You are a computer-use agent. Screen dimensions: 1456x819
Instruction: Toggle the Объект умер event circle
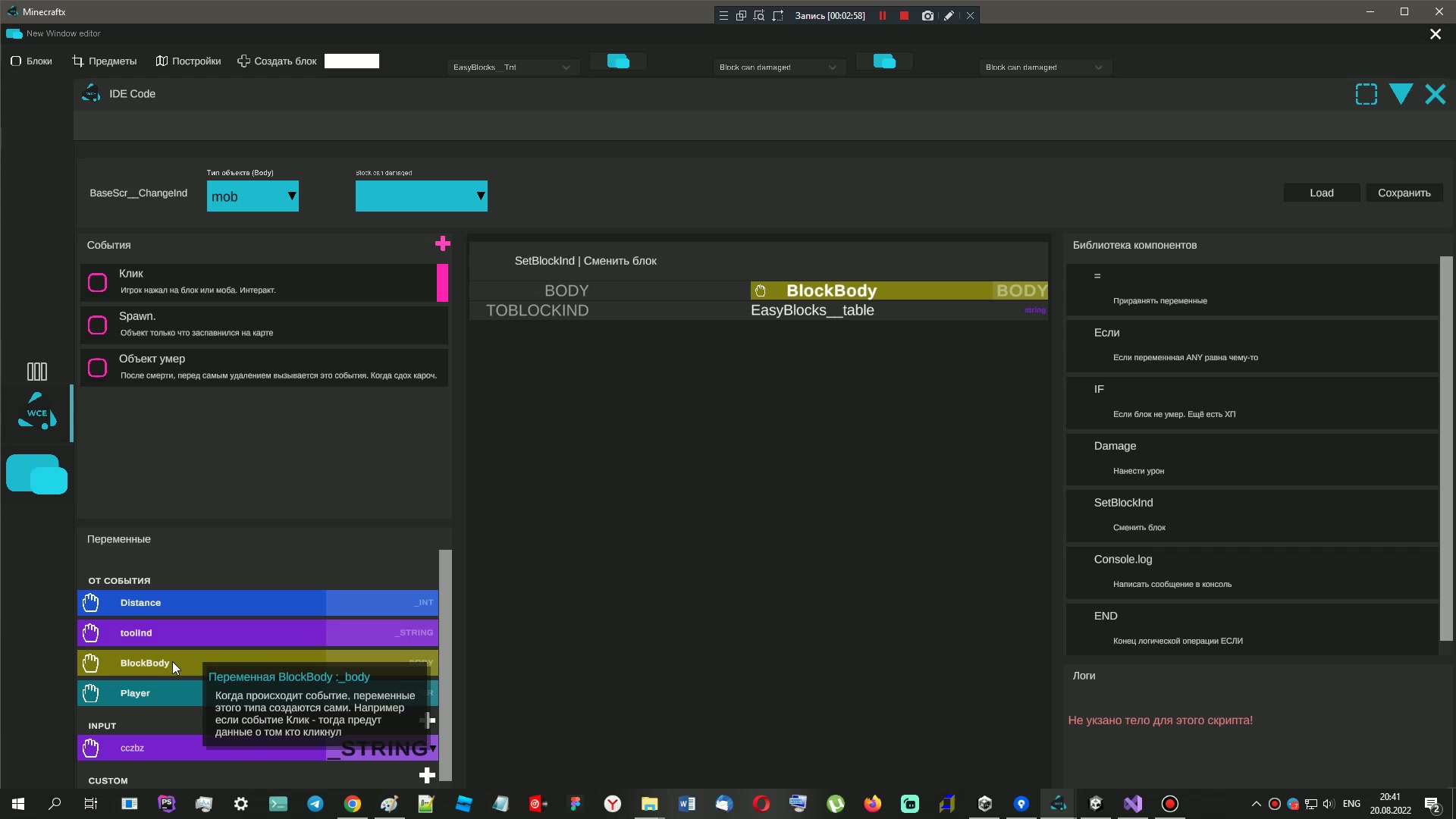pos(97,368)
